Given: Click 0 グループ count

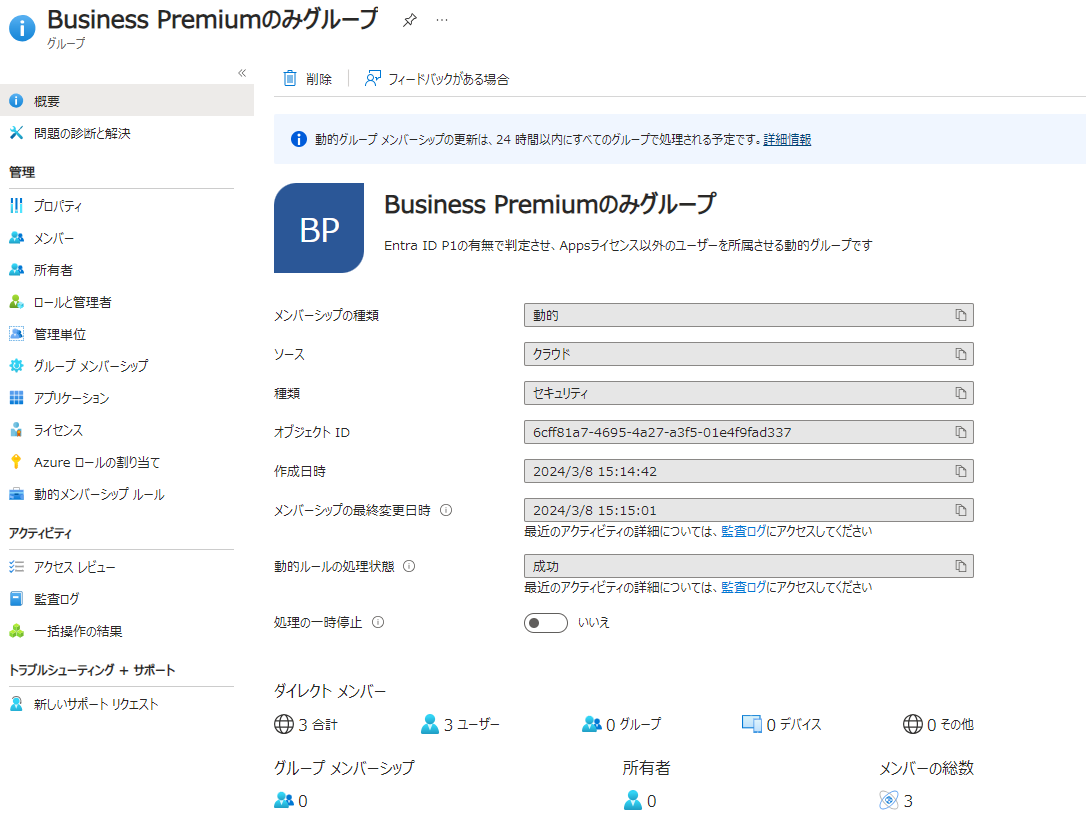Looking at the screenshot, I should coord(622,724).
